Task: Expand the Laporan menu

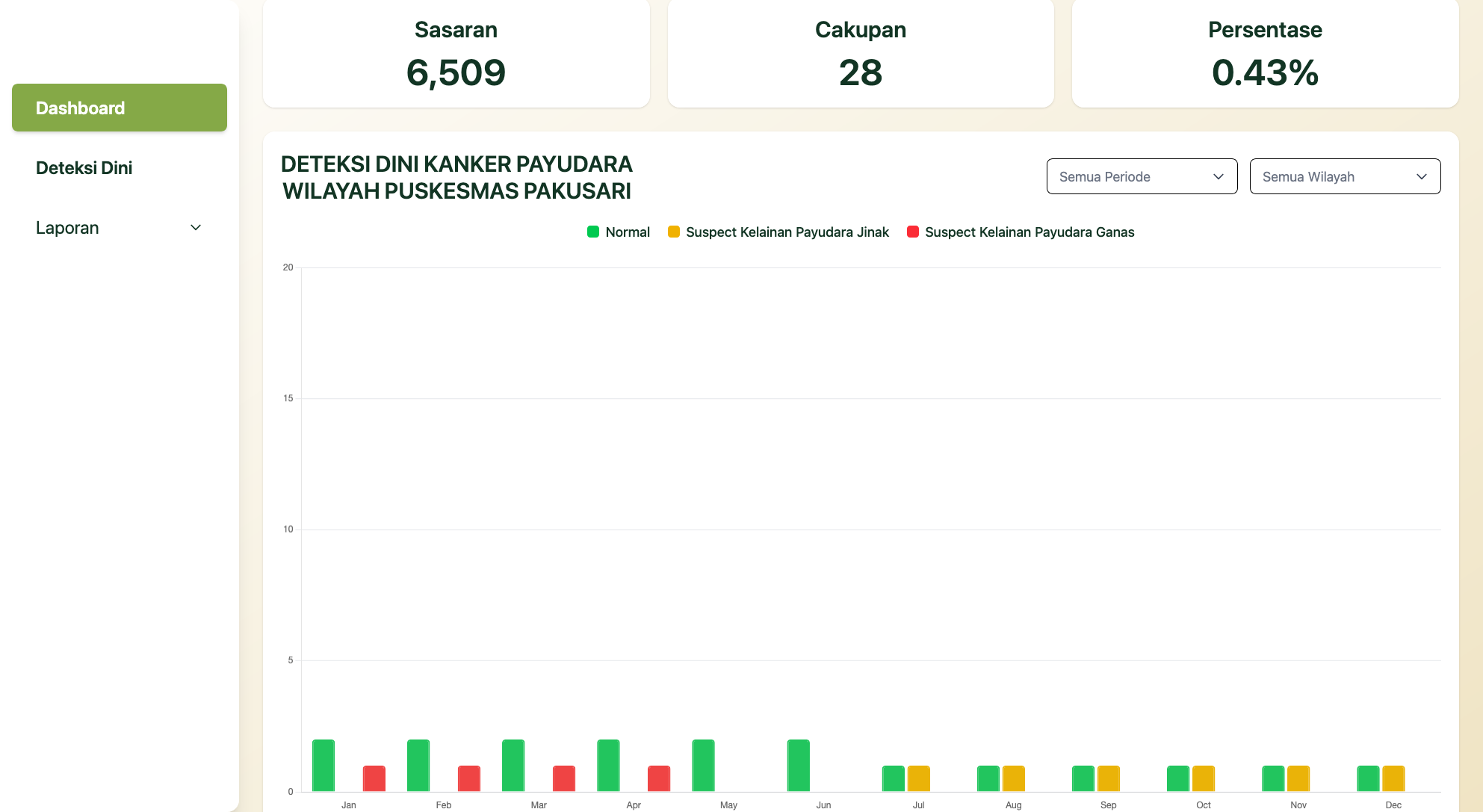Action: (x=120, y=228)
